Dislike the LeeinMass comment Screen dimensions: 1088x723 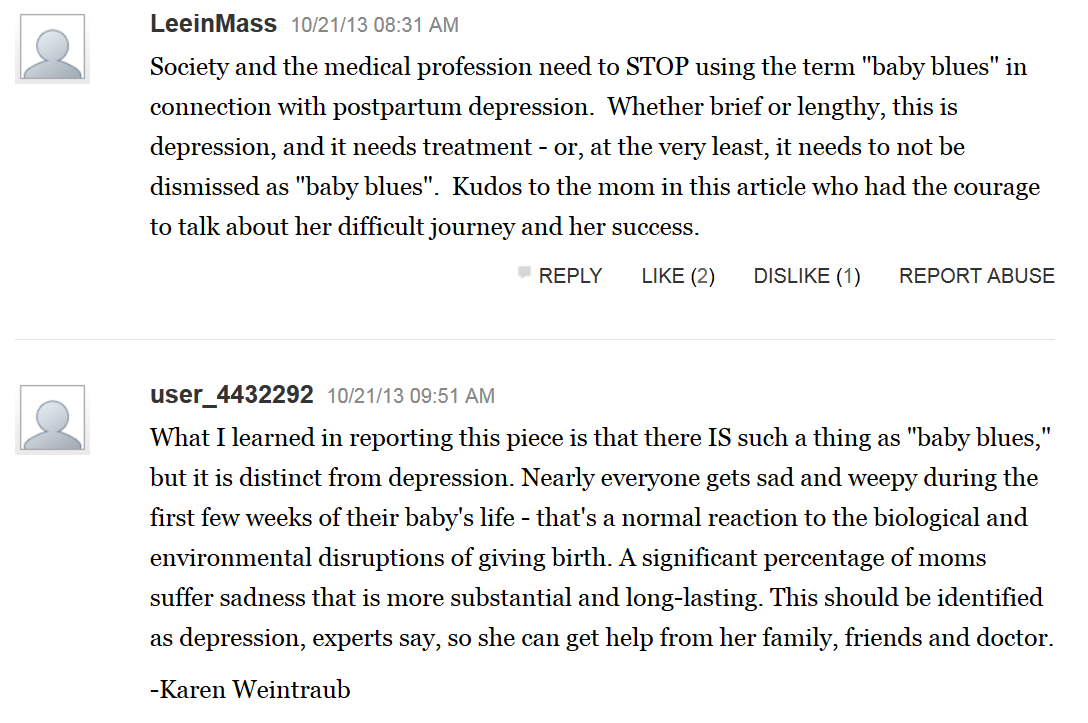click(x=806, y=276)
